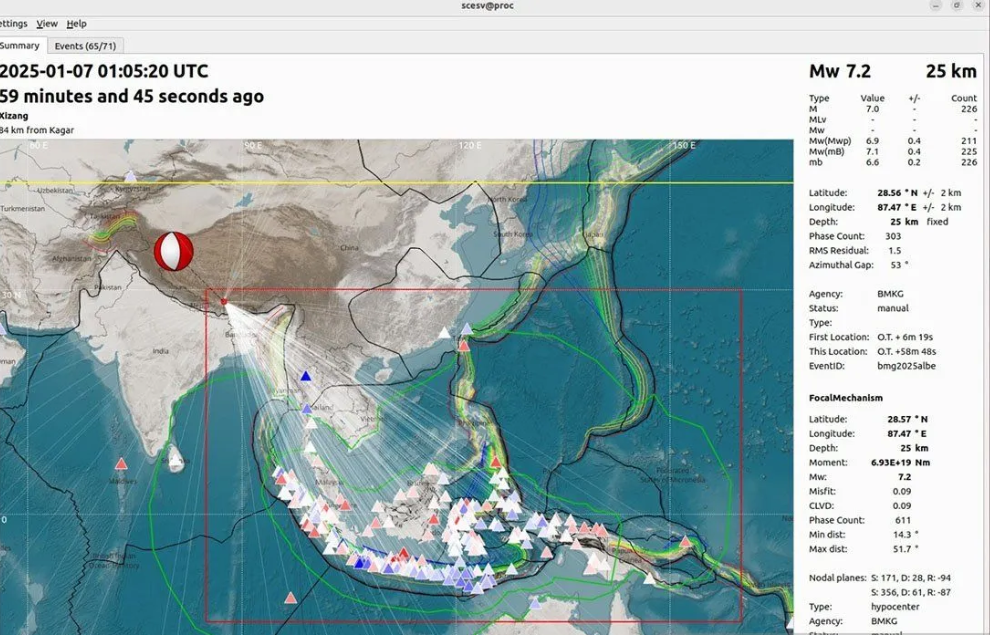
Task: Open the Help menu
Action: pos(77,23)
